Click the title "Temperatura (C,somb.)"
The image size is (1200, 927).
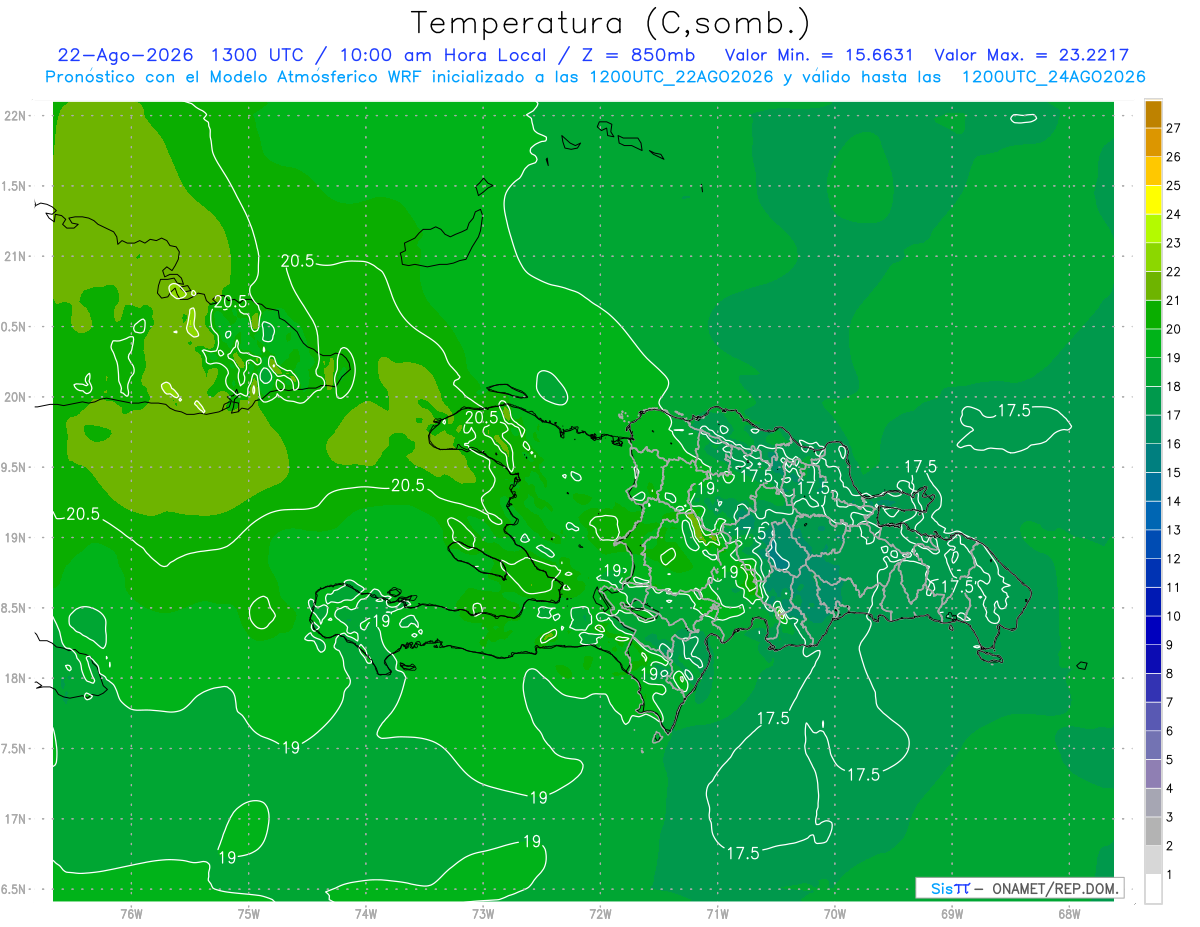pyautogui.click(x=611, y=22)
